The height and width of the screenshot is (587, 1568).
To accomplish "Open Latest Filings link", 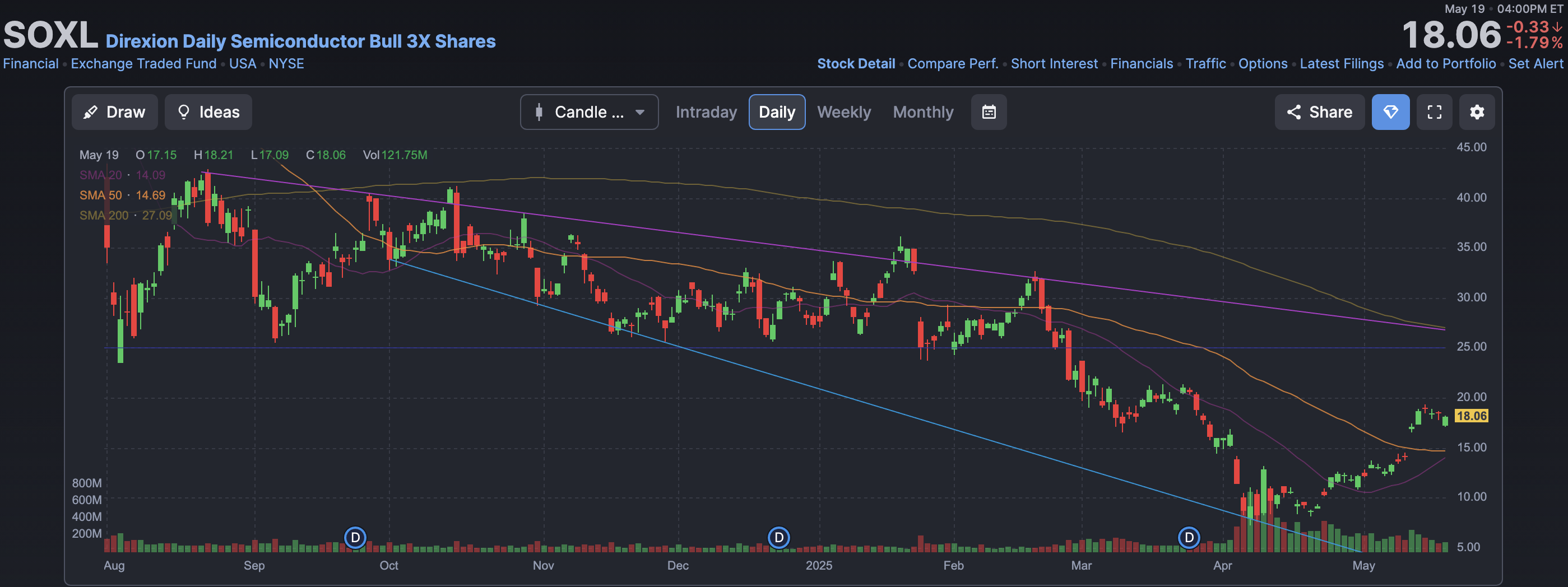I will pyautogui.click(x=1342, y=64).
